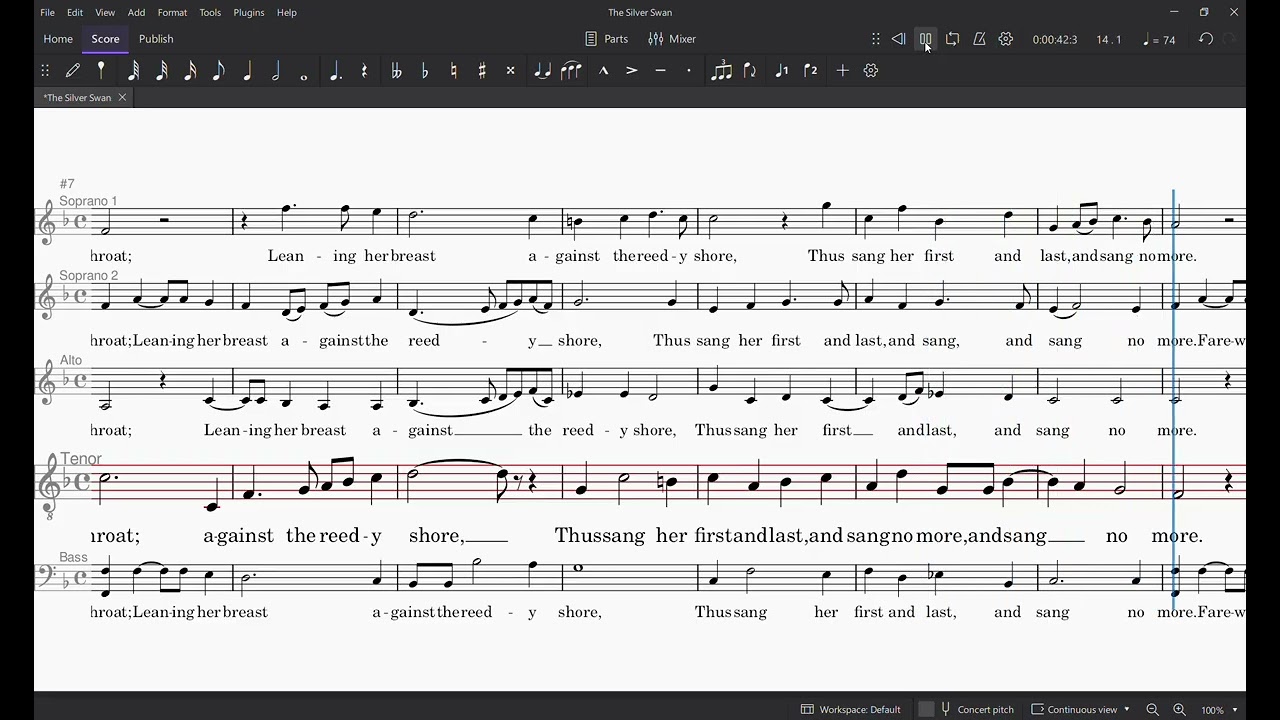1280x720 pixels.
Task: Open the Add menu
Action: click(137, 12)
